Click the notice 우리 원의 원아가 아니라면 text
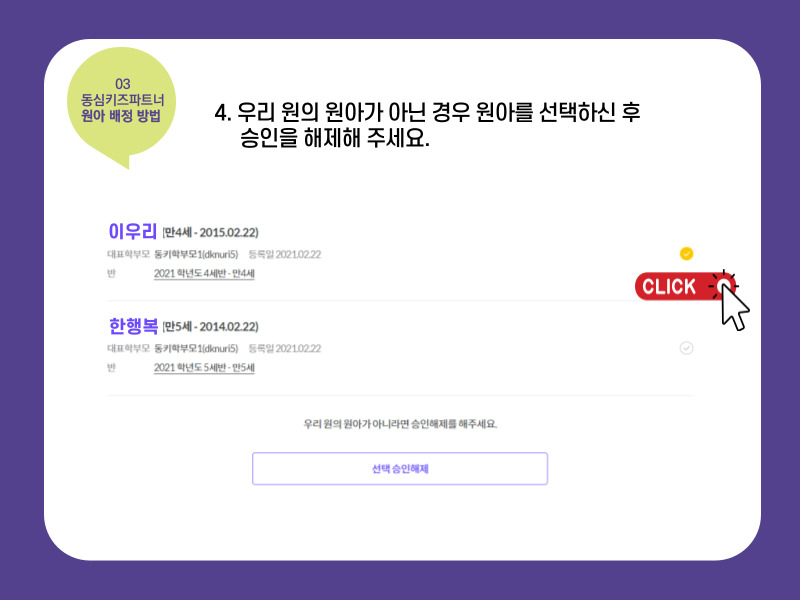The width and height of the screenshot is (800, 600). (x=400, y=424)
